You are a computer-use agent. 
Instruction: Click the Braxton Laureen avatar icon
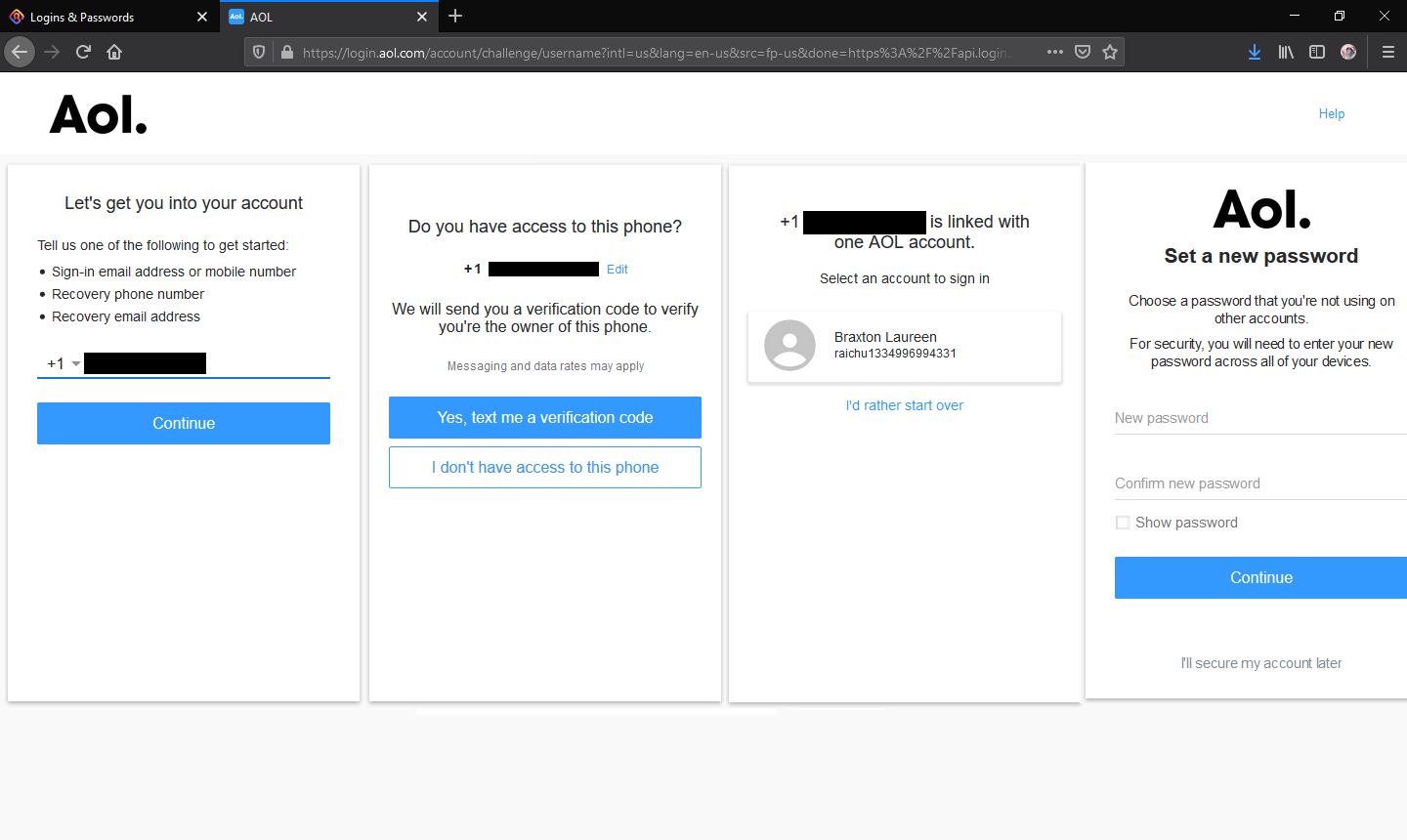789,345
